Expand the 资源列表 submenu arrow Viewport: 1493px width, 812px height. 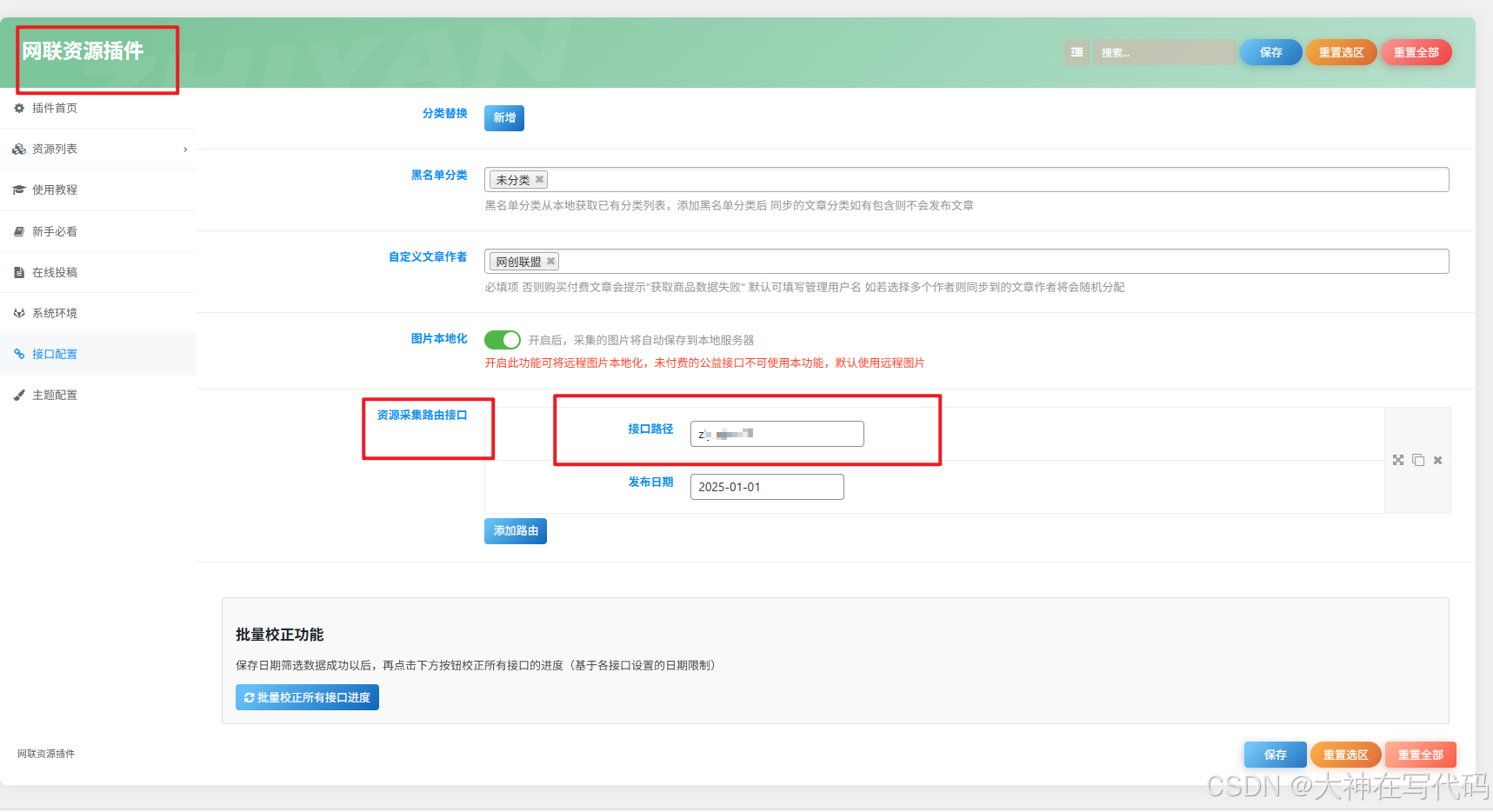[185, 150]
